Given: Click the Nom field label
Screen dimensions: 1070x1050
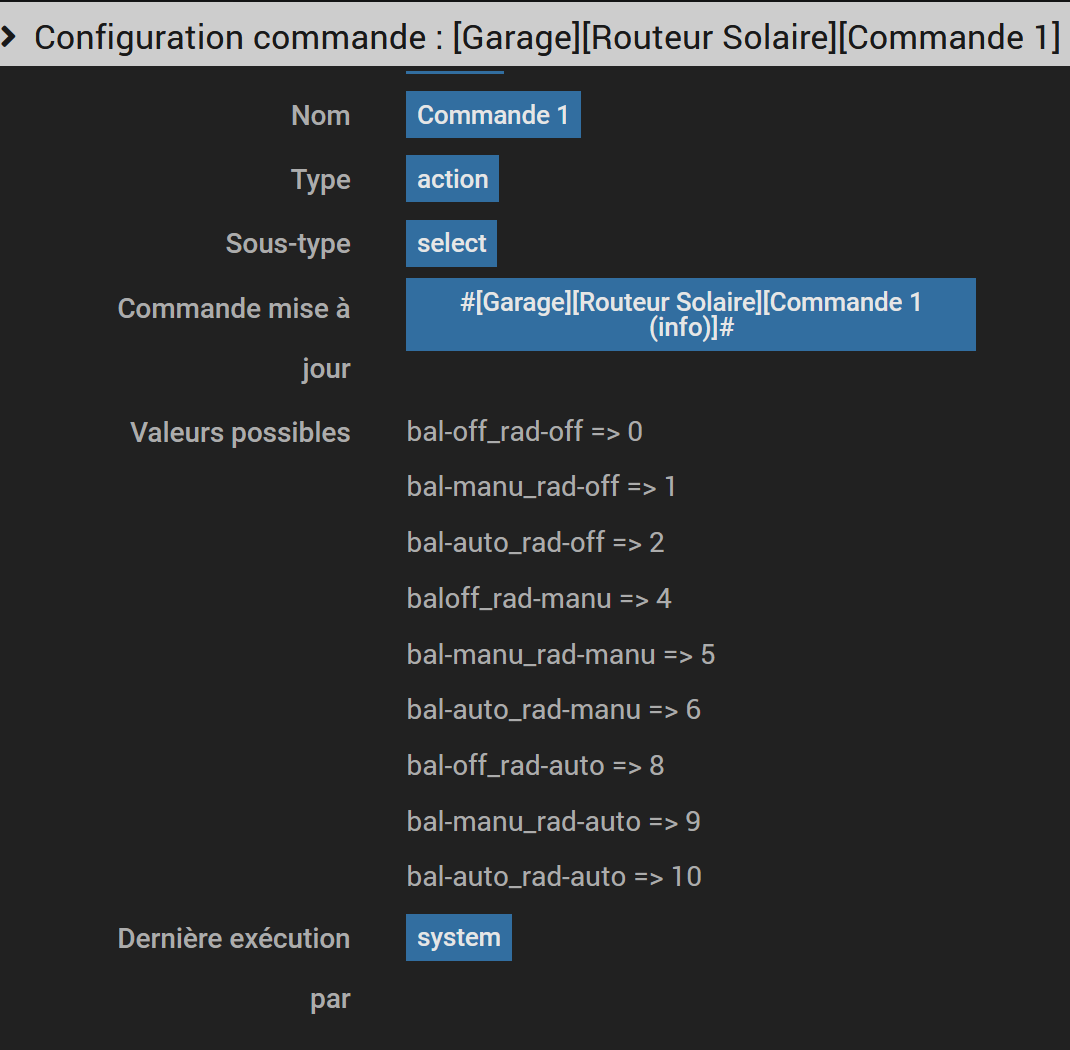Looking at the screenshot, I should tap(320, 116).
